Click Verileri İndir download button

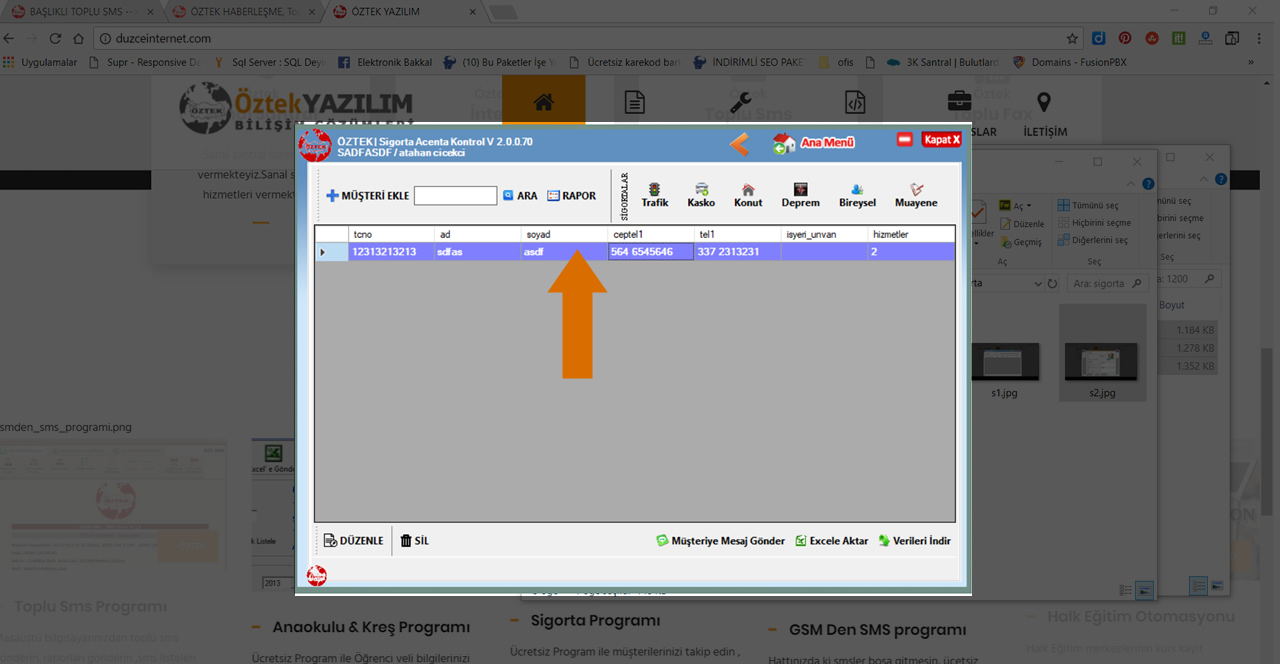[915, 541]
